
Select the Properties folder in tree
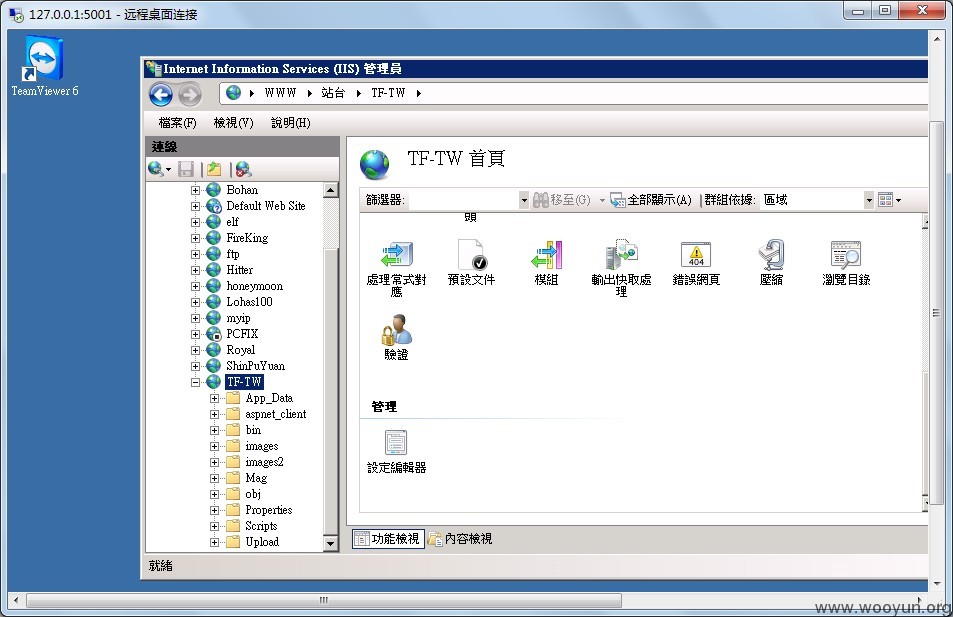pos(269,510)
